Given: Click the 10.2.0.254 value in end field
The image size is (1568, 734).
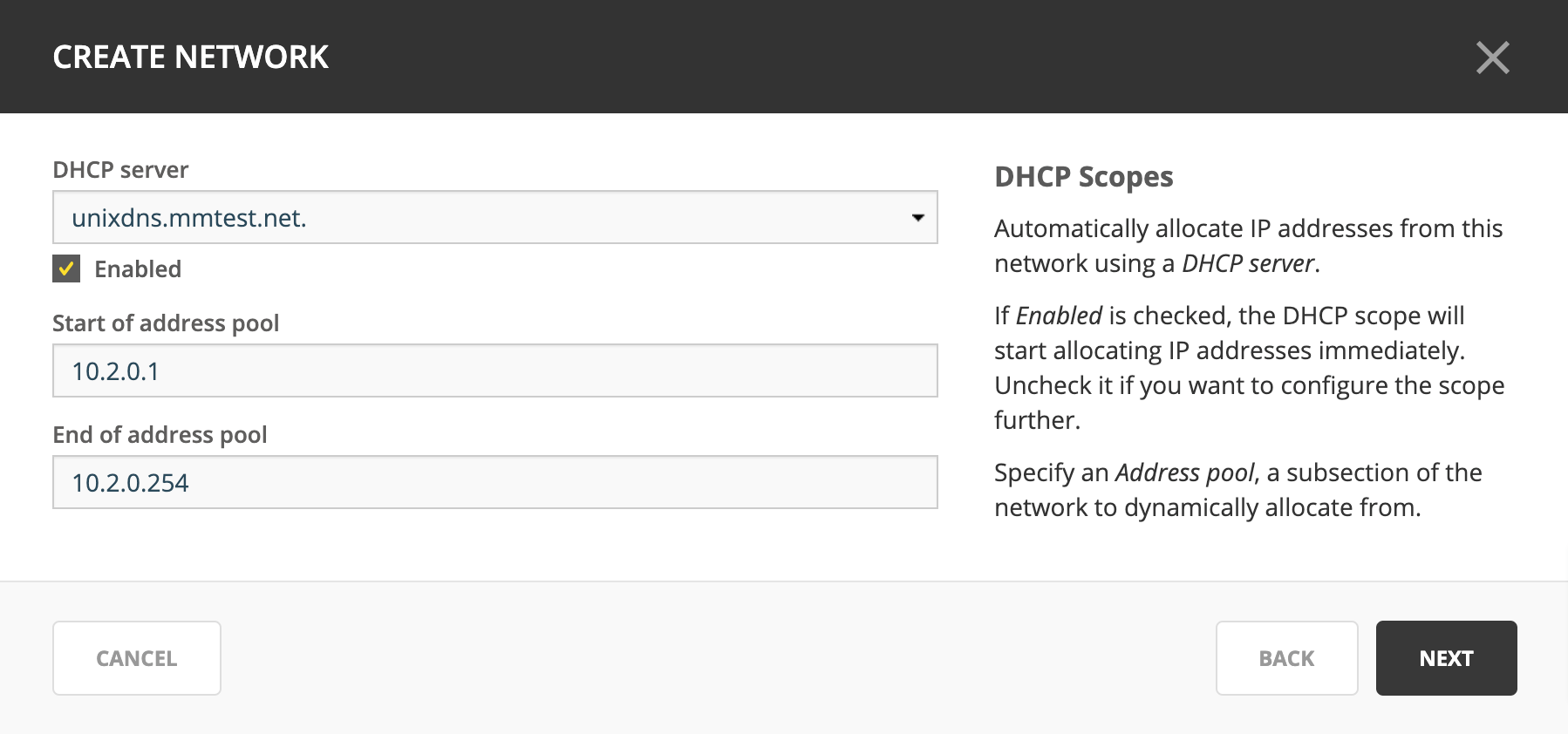Looking at the screenshot, I should pyautogui.click(x=130, y=483).
